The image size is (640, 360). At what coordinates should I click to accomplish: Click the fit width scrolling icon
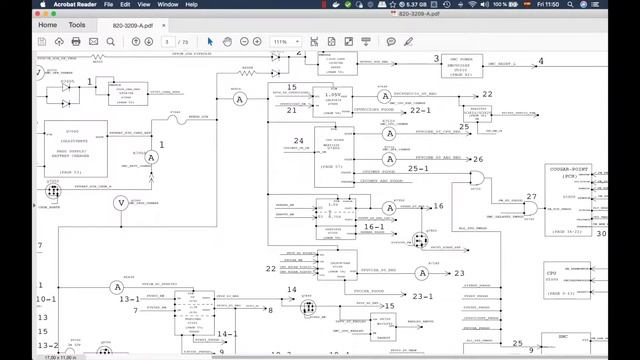coord(314,42)
